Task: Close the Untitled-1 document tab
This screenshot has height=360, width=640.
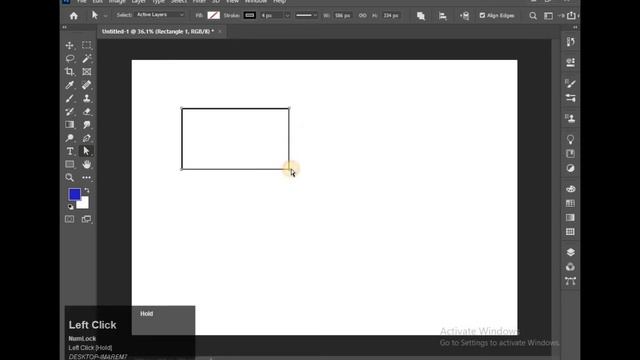Action: (x=220, y=31)
